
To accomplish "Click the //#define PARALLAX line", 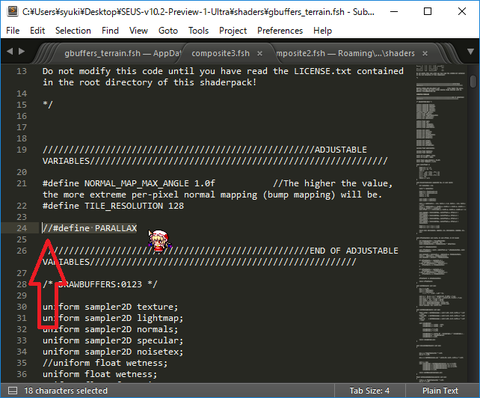I will (x=89, y=228).
